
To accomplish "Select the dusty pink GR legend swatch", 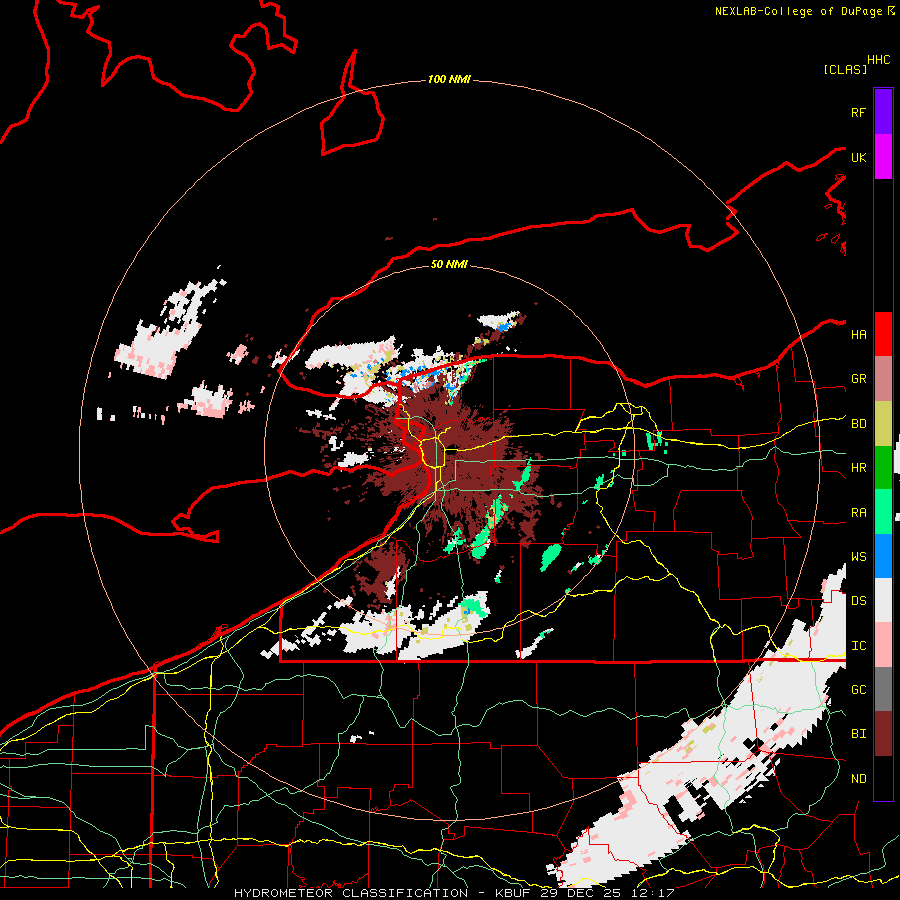I will 883,379.
